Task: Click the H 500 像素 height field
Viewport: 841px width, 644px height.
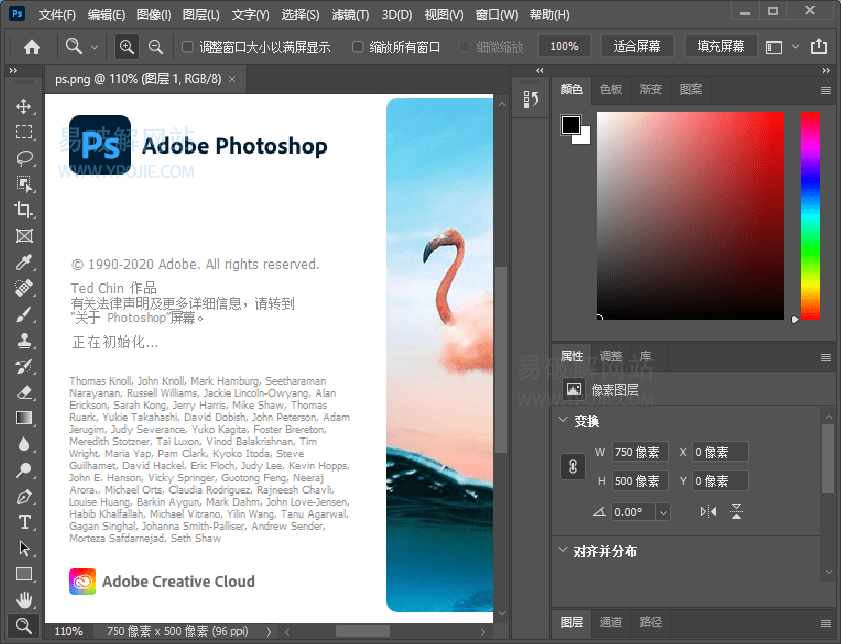Action: click(640, 481)
